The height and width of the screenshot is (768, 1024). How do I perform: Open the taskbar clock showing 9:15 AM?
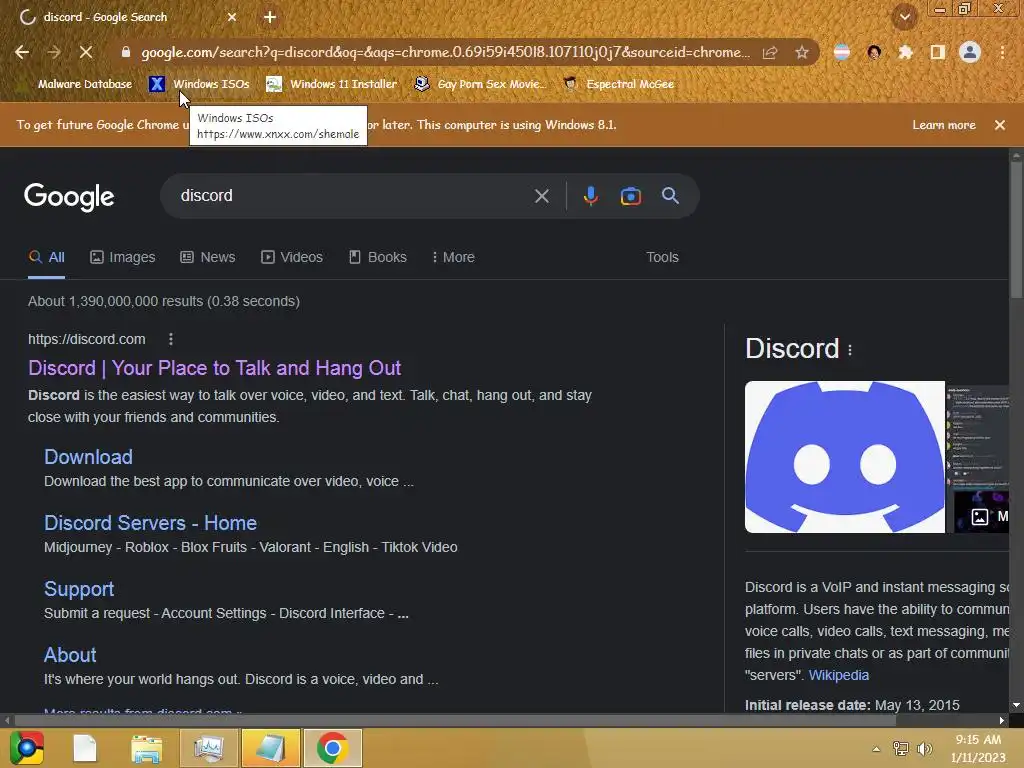[x=978, y=748]
